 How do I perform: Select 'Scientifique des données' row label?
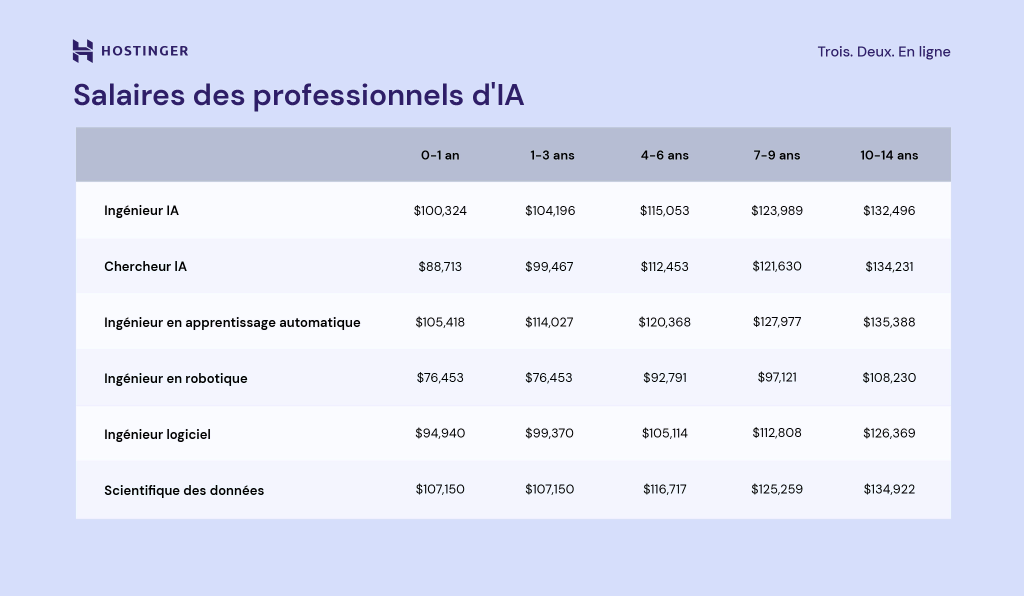pyautogui.click(x=184, y=490)
